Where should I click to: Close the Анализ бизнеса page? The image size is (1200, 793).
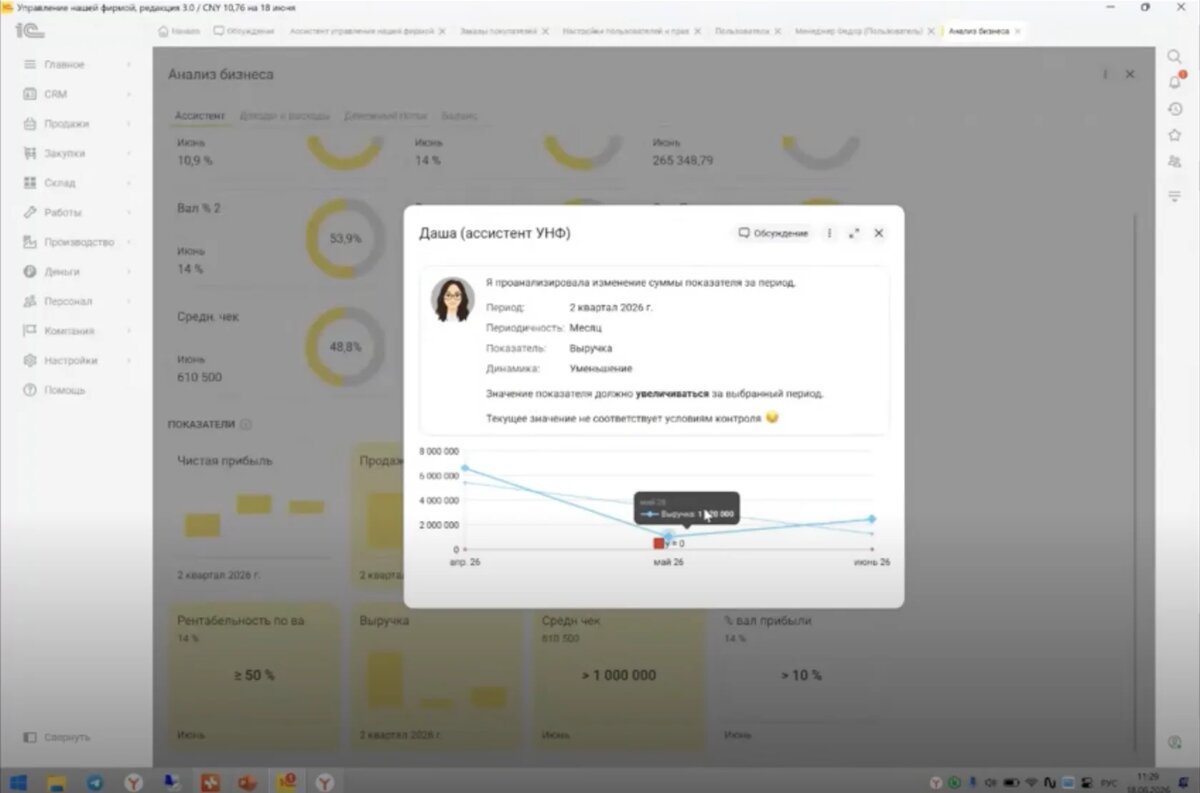tap(1130, 75)
